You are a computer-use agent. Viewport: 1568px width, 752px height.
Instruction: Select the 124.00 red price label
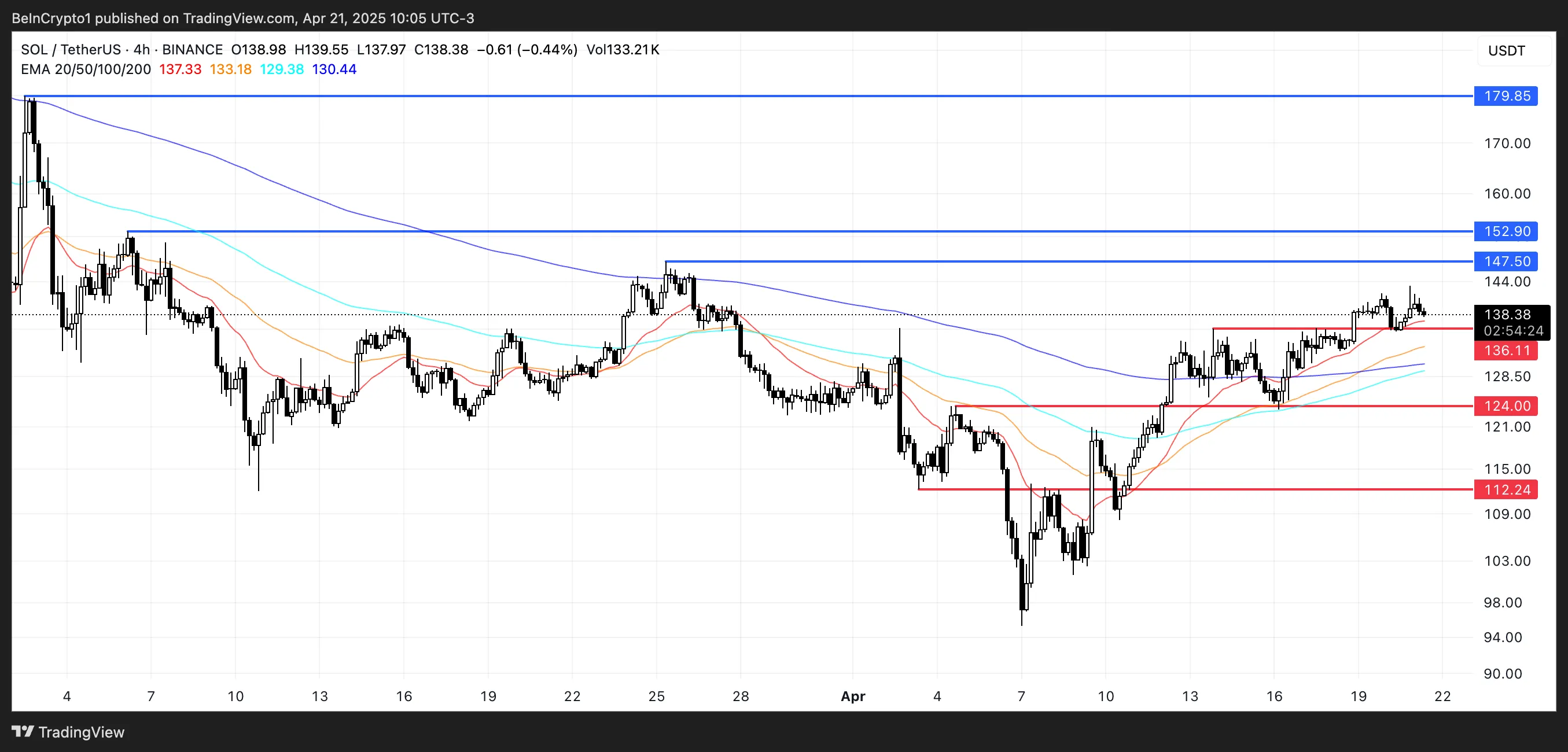pos(1506,406)
